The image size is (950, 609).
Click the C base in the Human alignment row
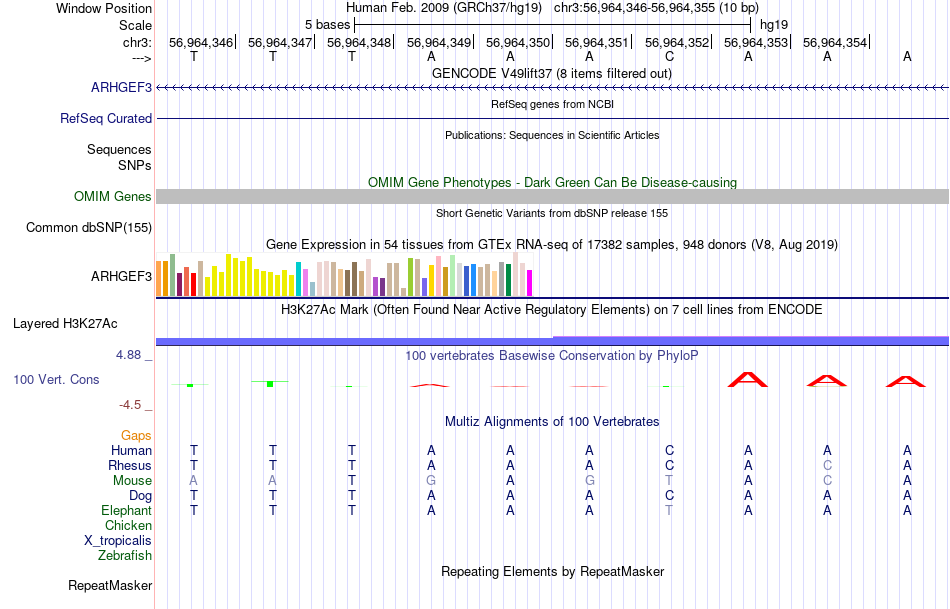tap(669, 450)
